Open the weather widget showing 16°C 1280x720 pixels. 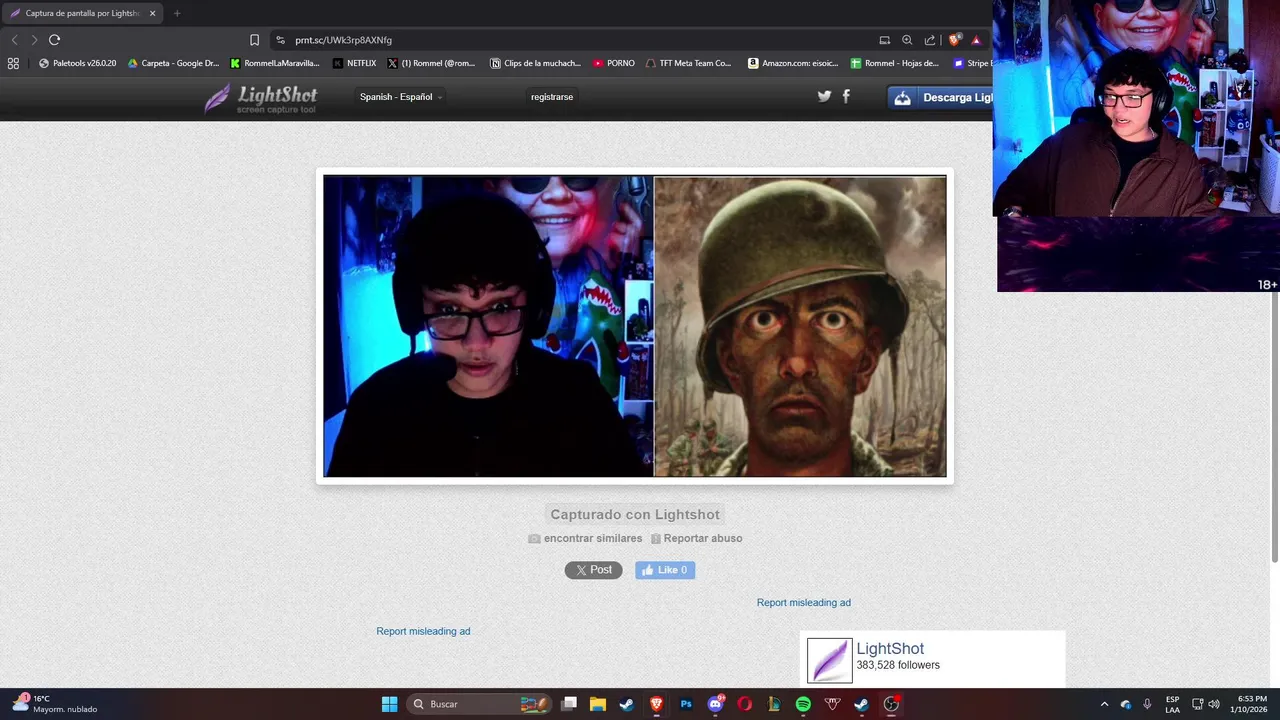pyautogui.click(x=55, y=704)
